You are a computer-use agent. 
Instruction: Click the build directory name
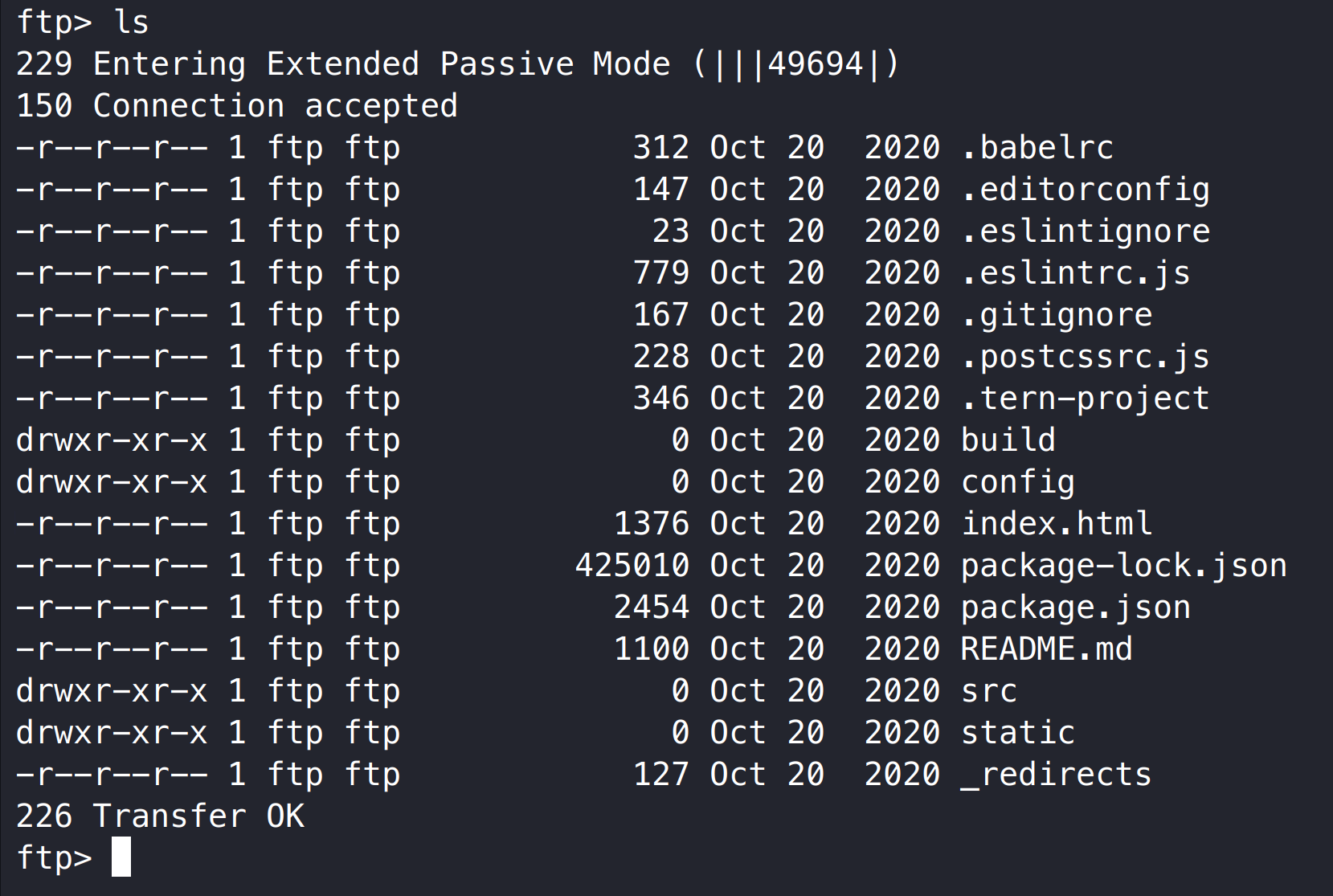click(x=1008, y=440)
